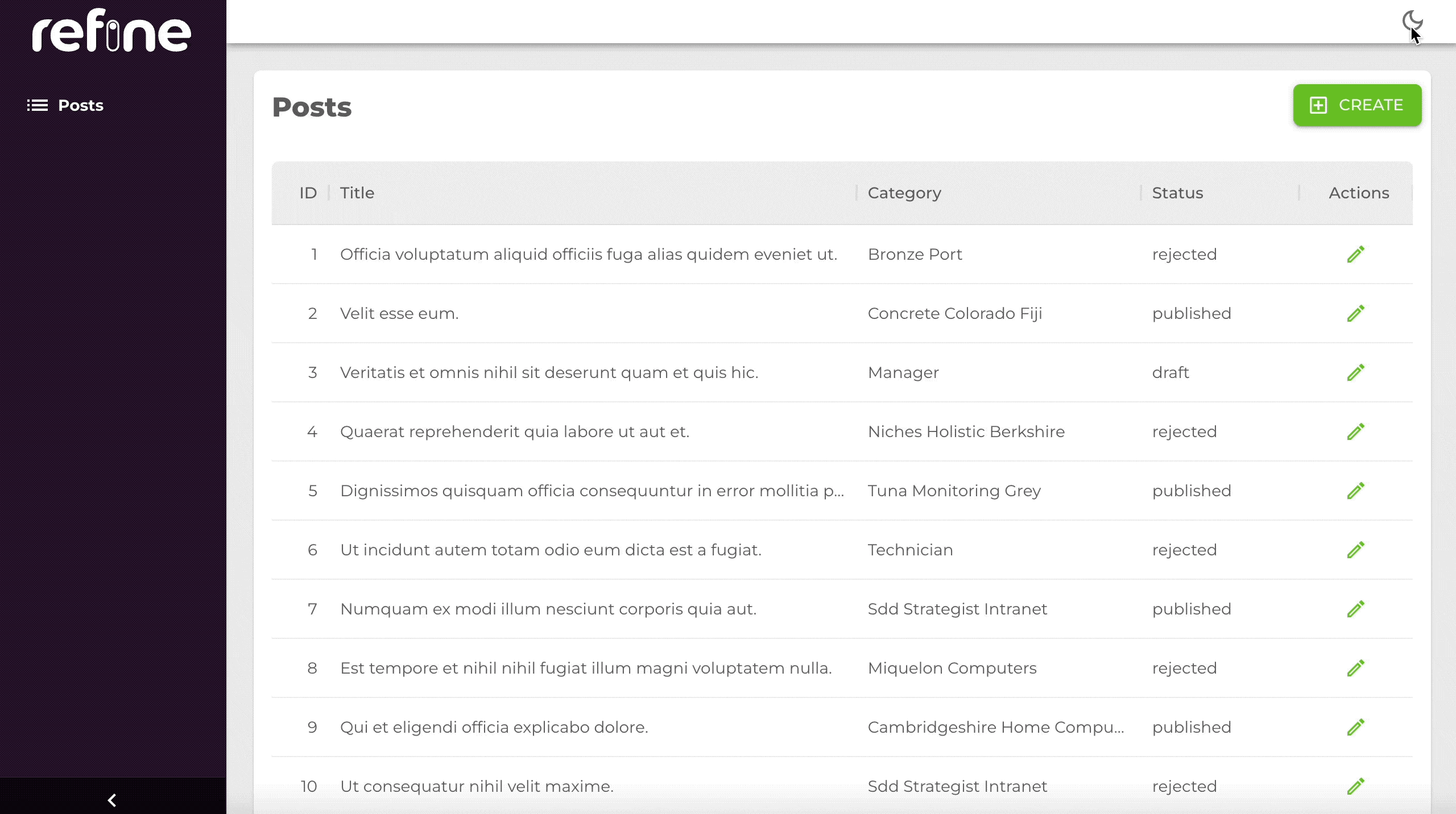Edit post 4 via pencil icon

click(x=1355, y=431)
